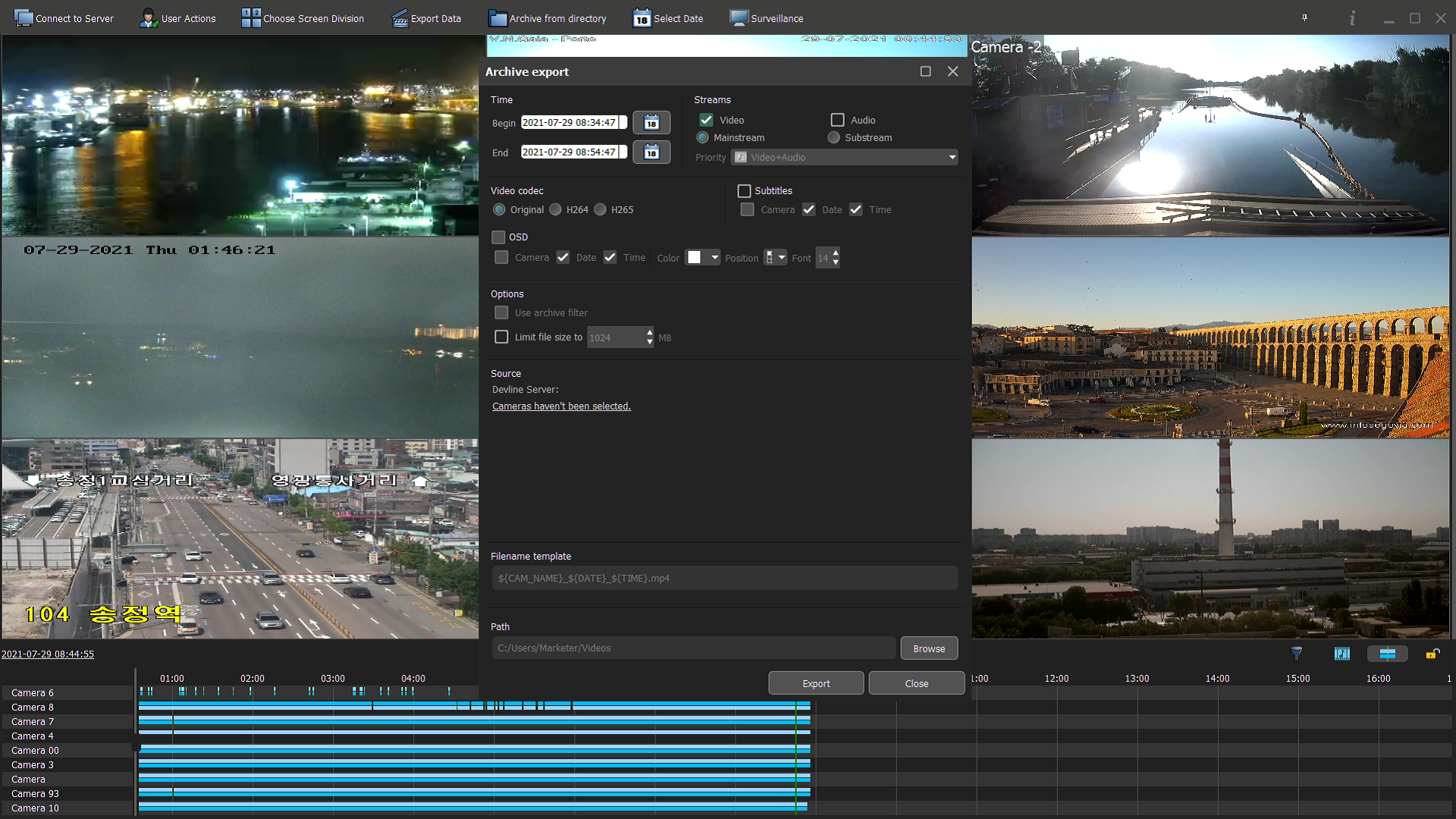Click the Export button
This screenshot has height=819, width=1456.
tap(816, 683)
